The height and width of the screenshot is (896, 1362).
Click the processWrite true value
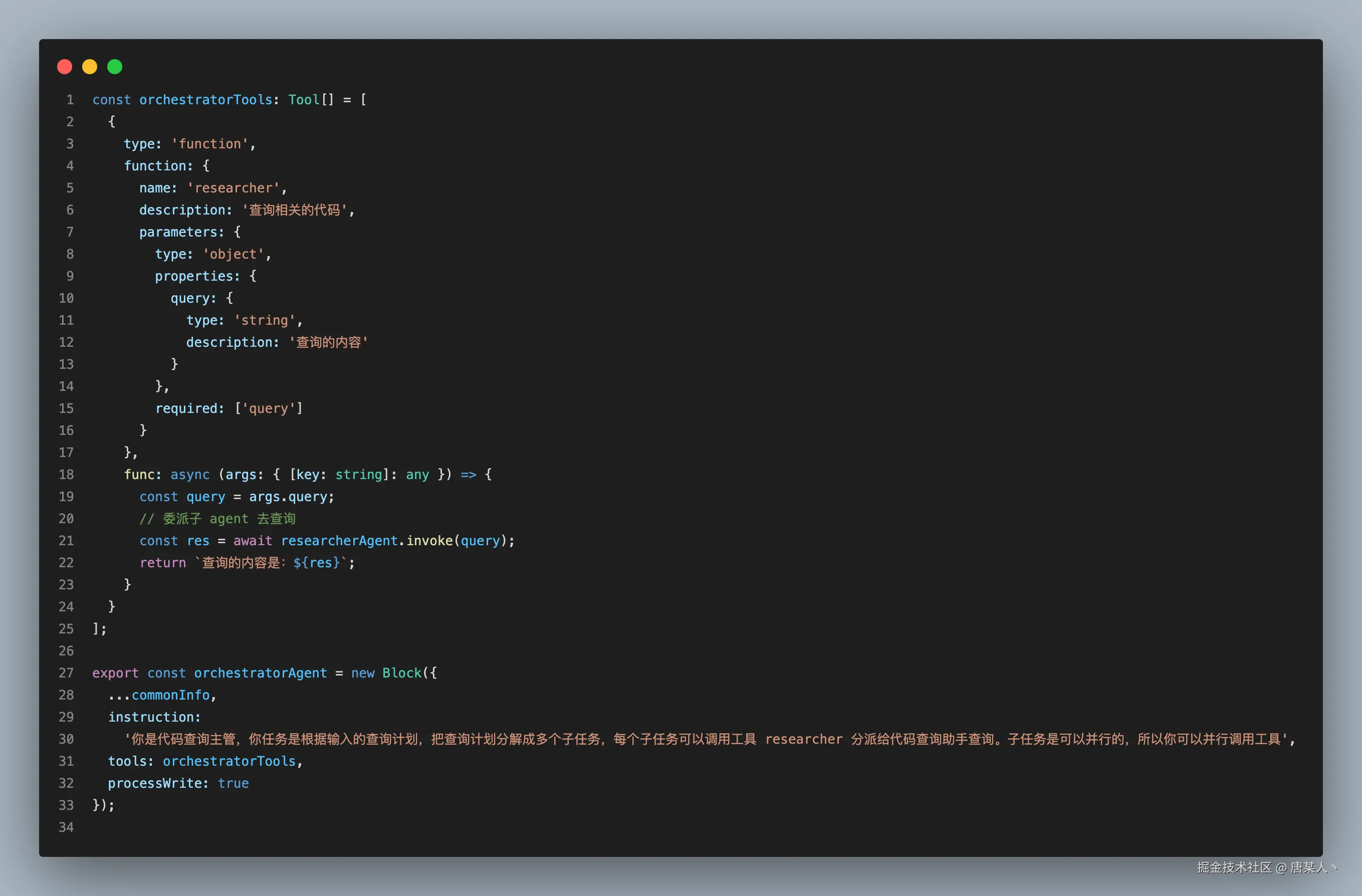click(x=233, y=783)
